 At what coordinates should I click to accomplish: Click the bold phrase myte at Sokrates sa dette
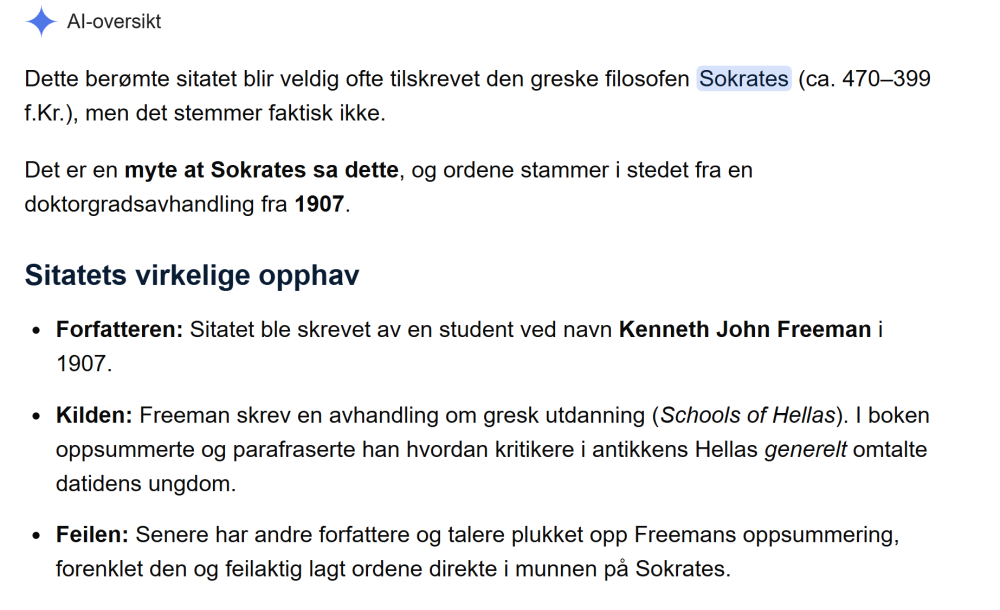coord(261,170)
